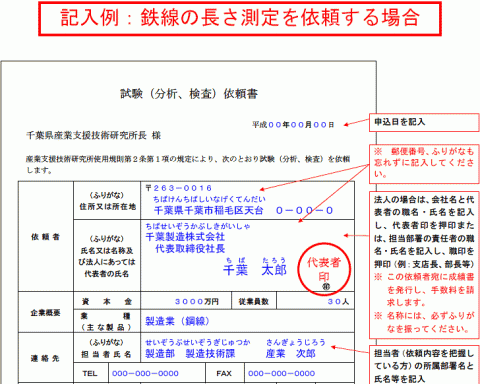The width and height of the screenshot is (480, 384).
Task: Select the date 平成00年00月00日
Action: click(293, 125)
